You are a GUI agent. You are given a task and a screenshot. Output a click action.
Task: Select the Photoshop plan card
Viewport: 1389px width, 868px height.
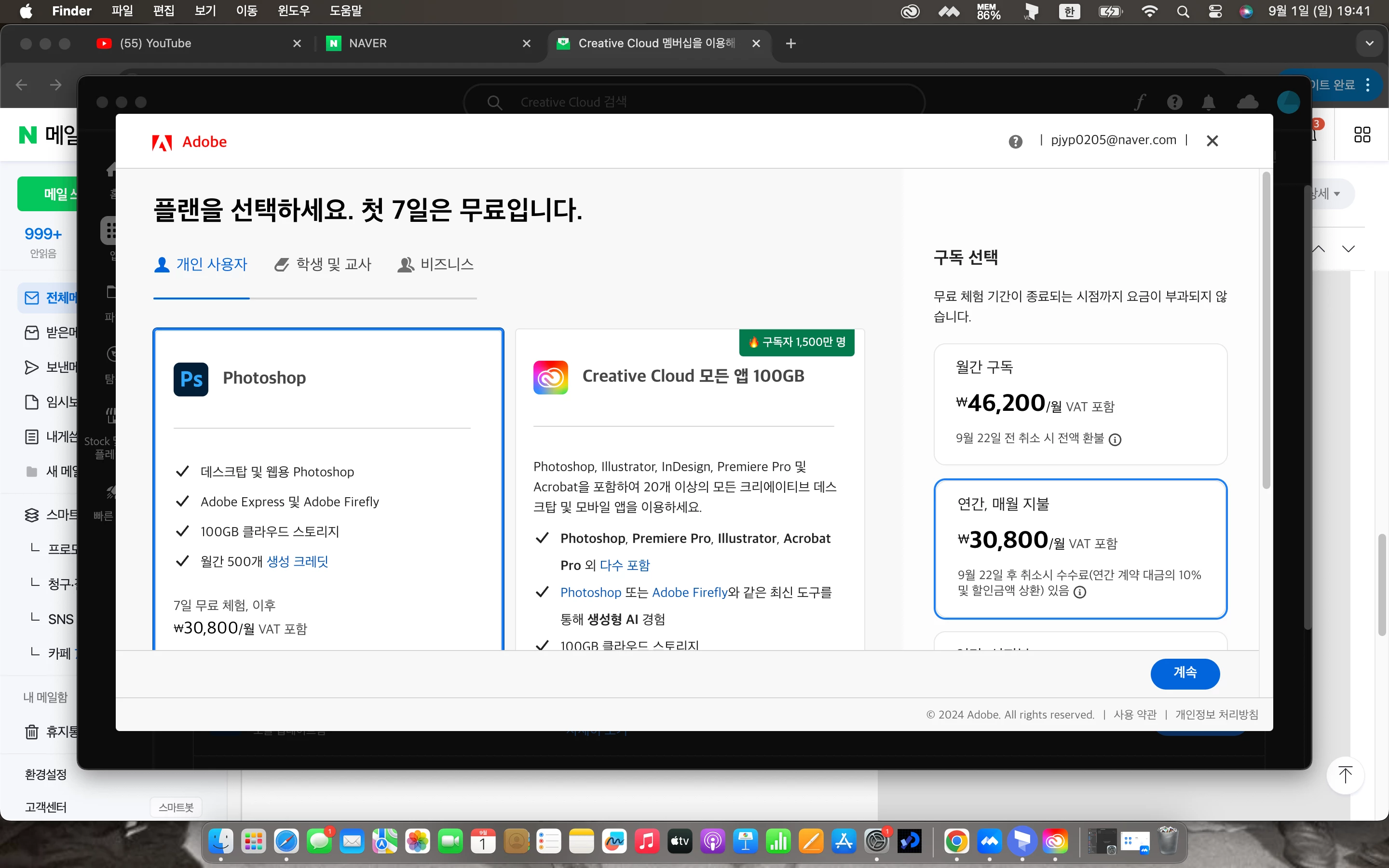tap(328, 489)
